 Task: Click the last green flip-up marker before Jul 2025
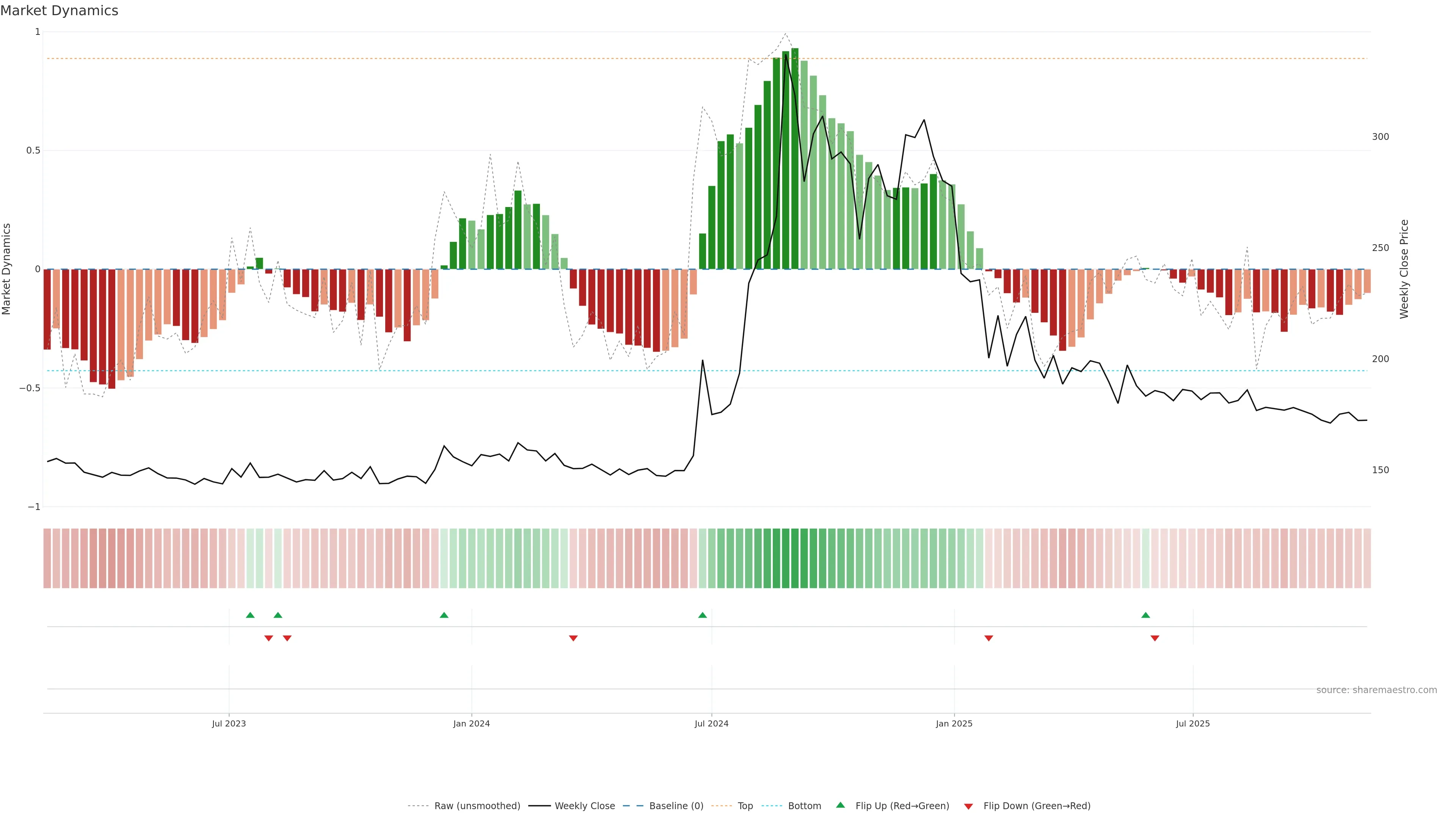pos(1145,615)
